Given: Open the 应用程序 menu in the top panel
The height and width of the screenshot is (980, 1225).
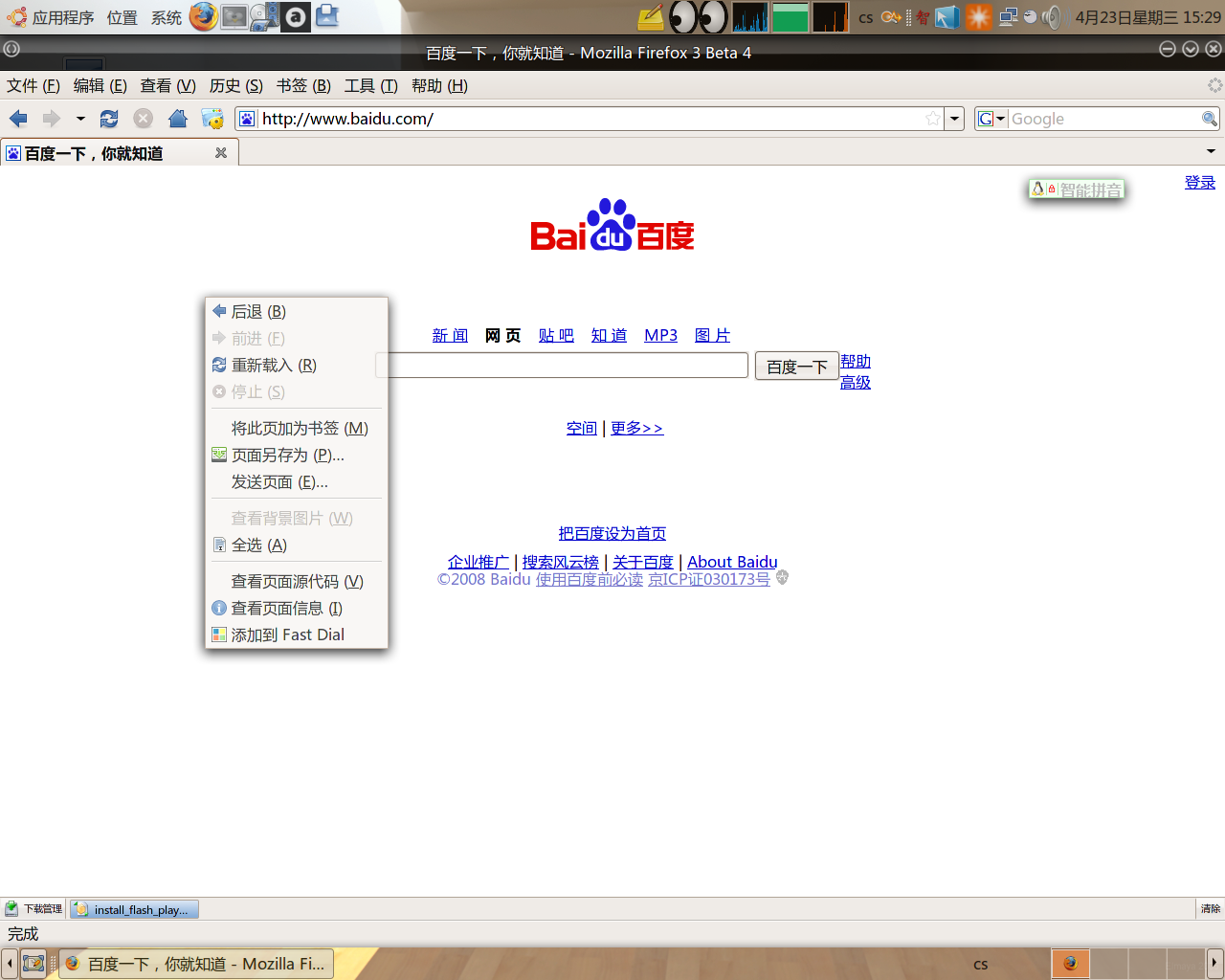Looking at the screenshot, I should tap(52, 17).
